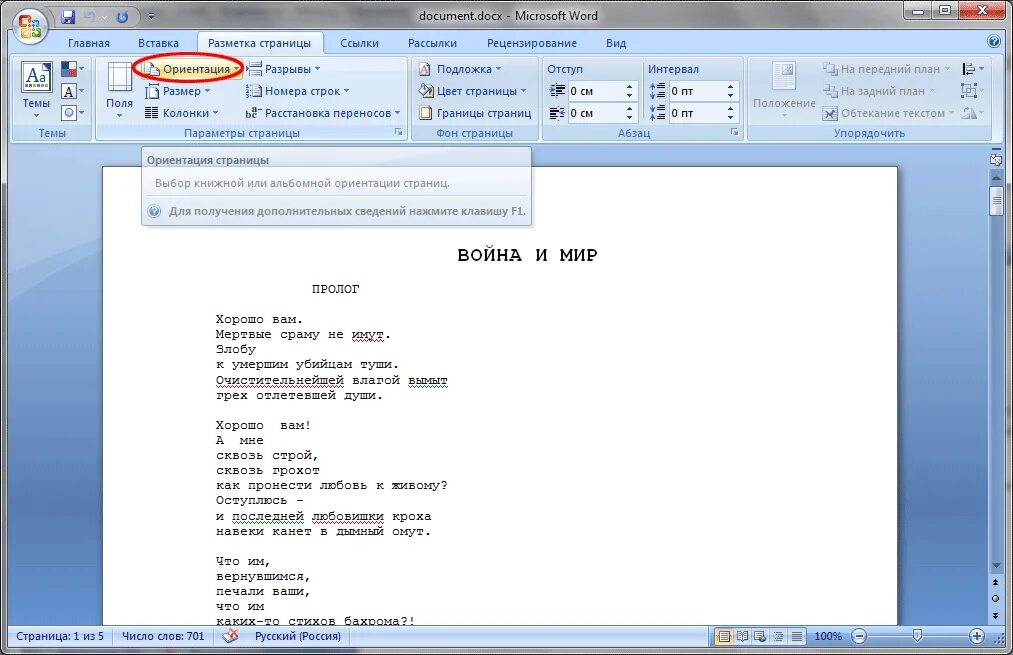Click the zoom slider handle
The height and width of the screenshot is (655, 1013).
pyautogui.click(x=917, y=636)
